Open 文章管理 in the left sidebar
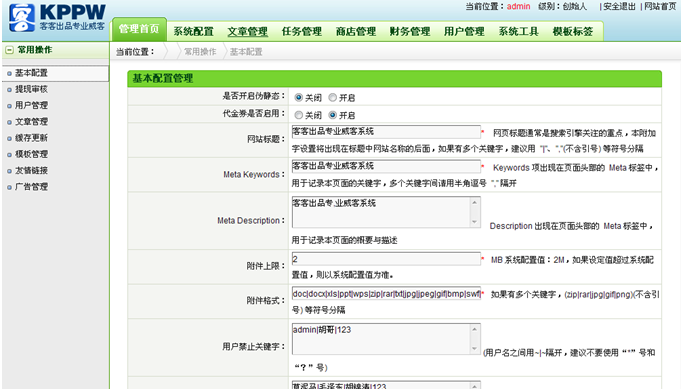681x389 pixels. [x=31, y=122]
